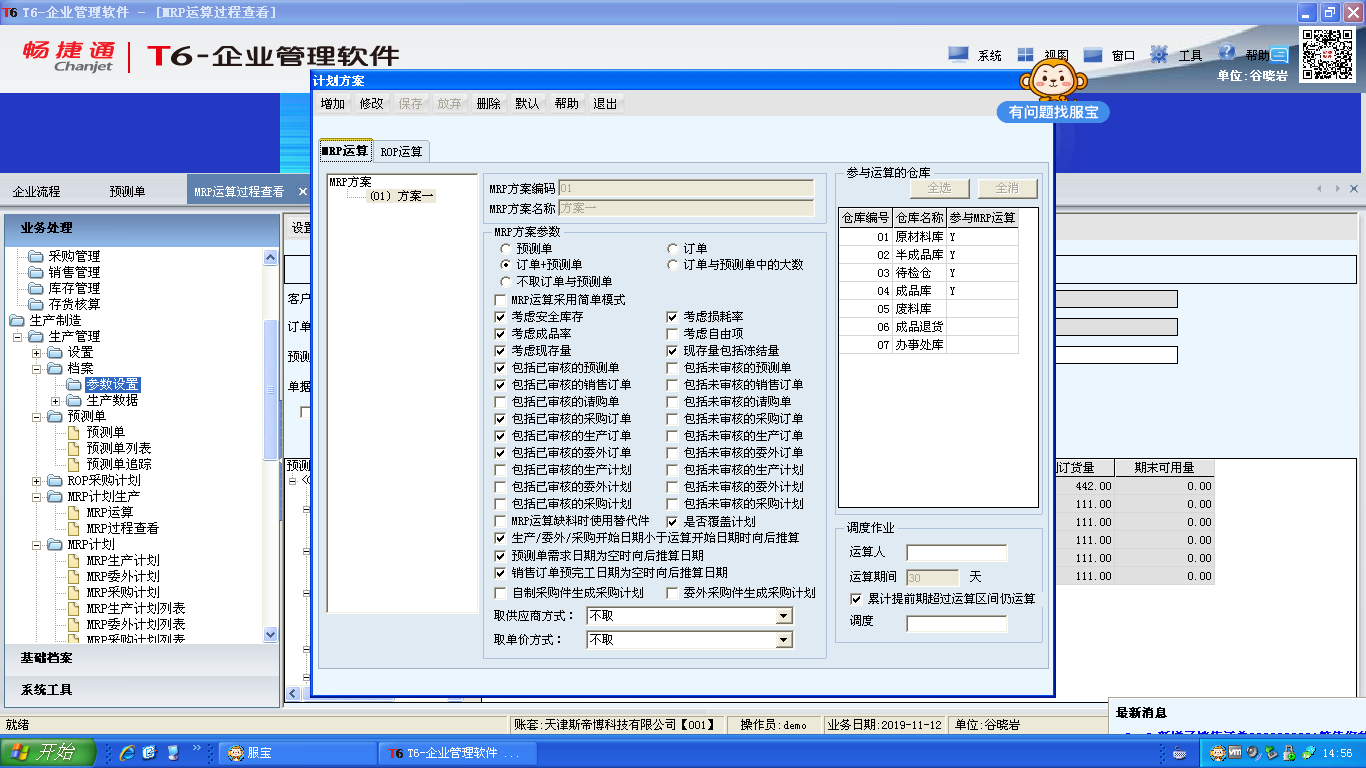Expand the 生产数据 tree node
The height and width of the screenshot is (768, 1366).
click(55, 401)
